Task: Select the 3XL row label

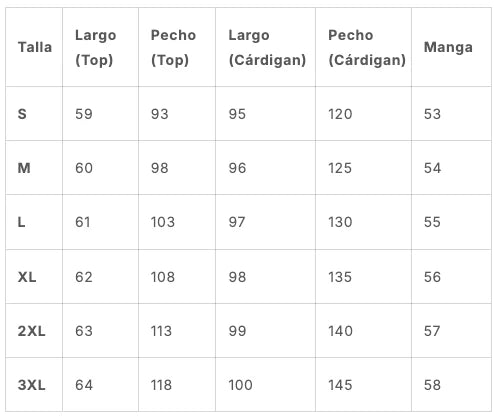Action: tap(31, 385)
